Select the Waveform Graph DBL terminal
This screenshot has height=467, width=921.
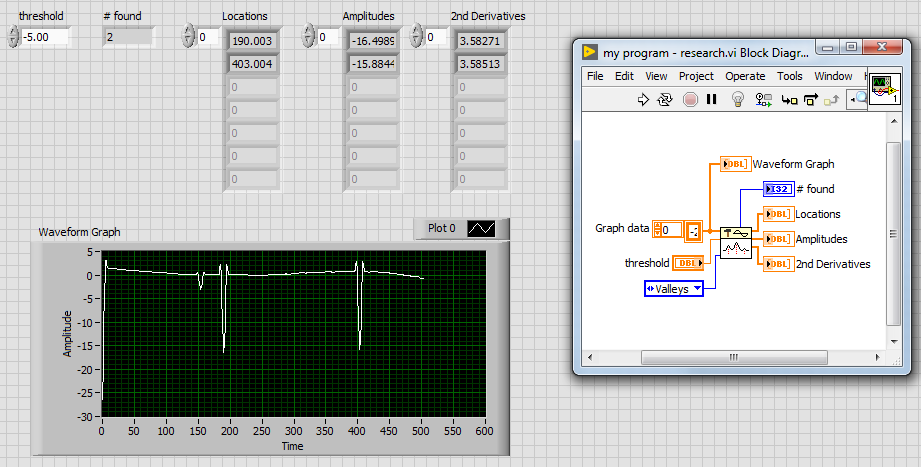[734, 164]
